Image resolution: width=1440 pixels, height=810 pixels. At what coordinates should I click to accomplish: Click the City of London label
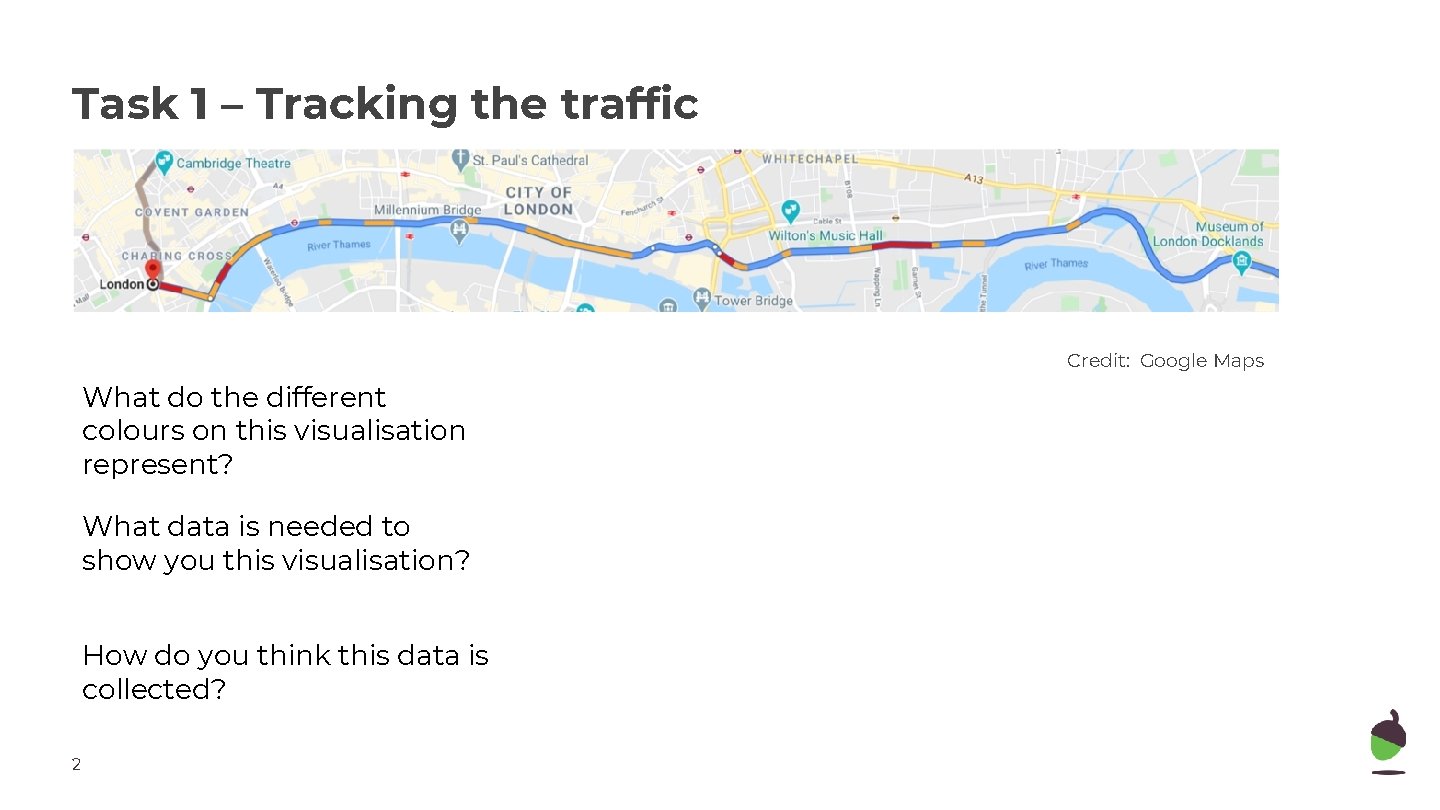click(539, 201)
